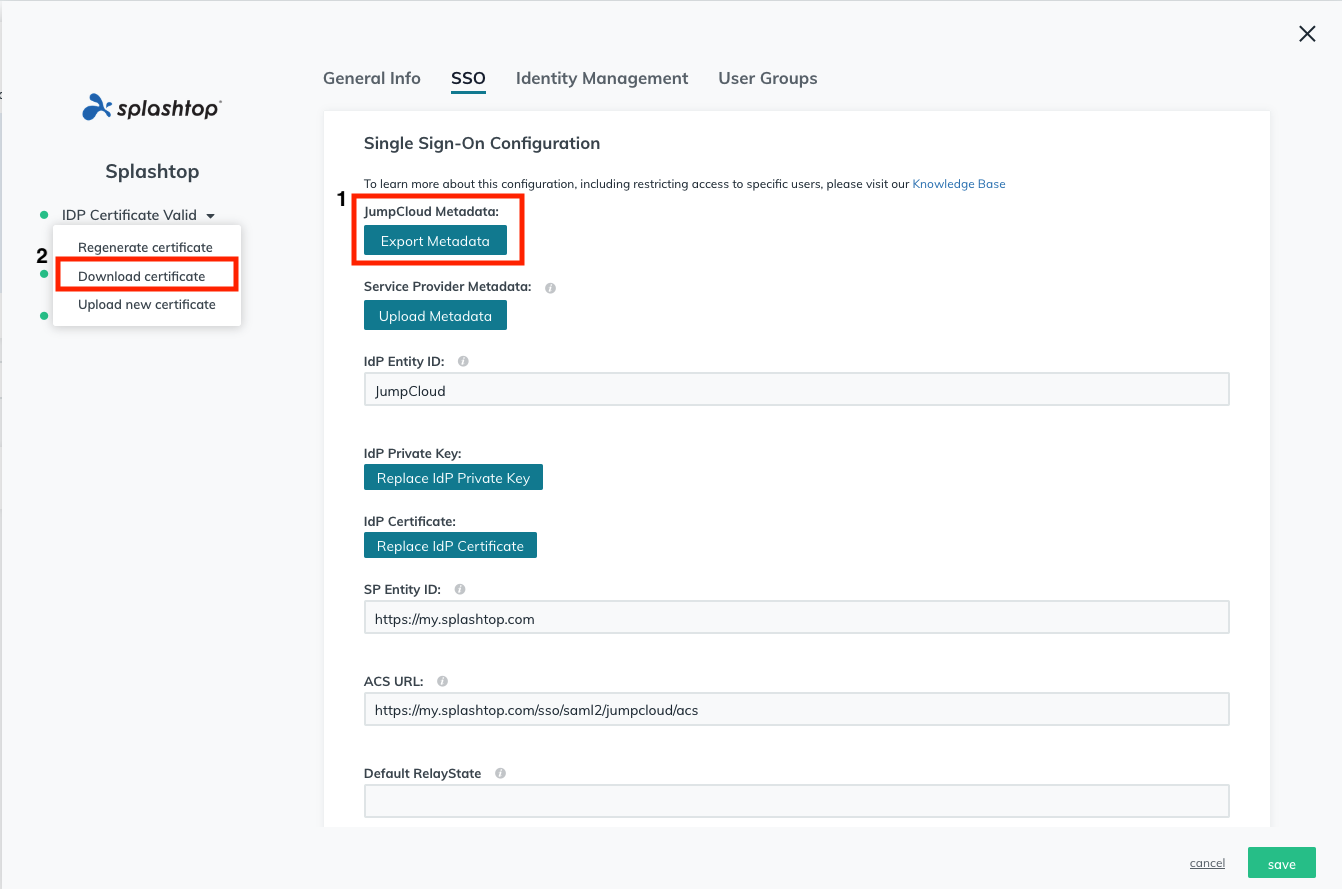This screenshot has width=1342, height=889.
Task: Open the Identity Management tab
Action: pyautogui.click(x=602, y=78)
